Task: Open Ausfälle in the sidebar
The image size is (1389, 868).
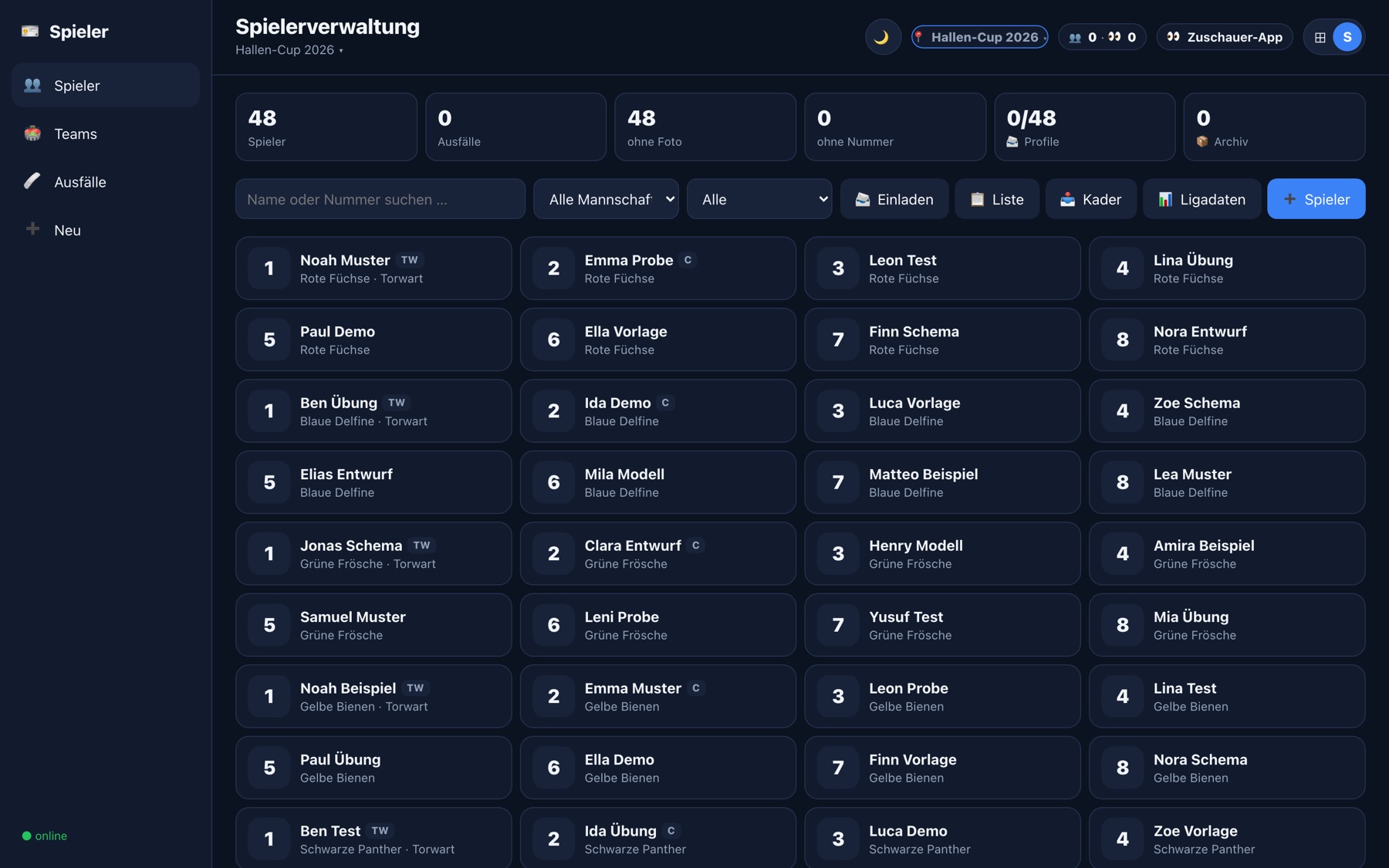Action: (106, 181)
